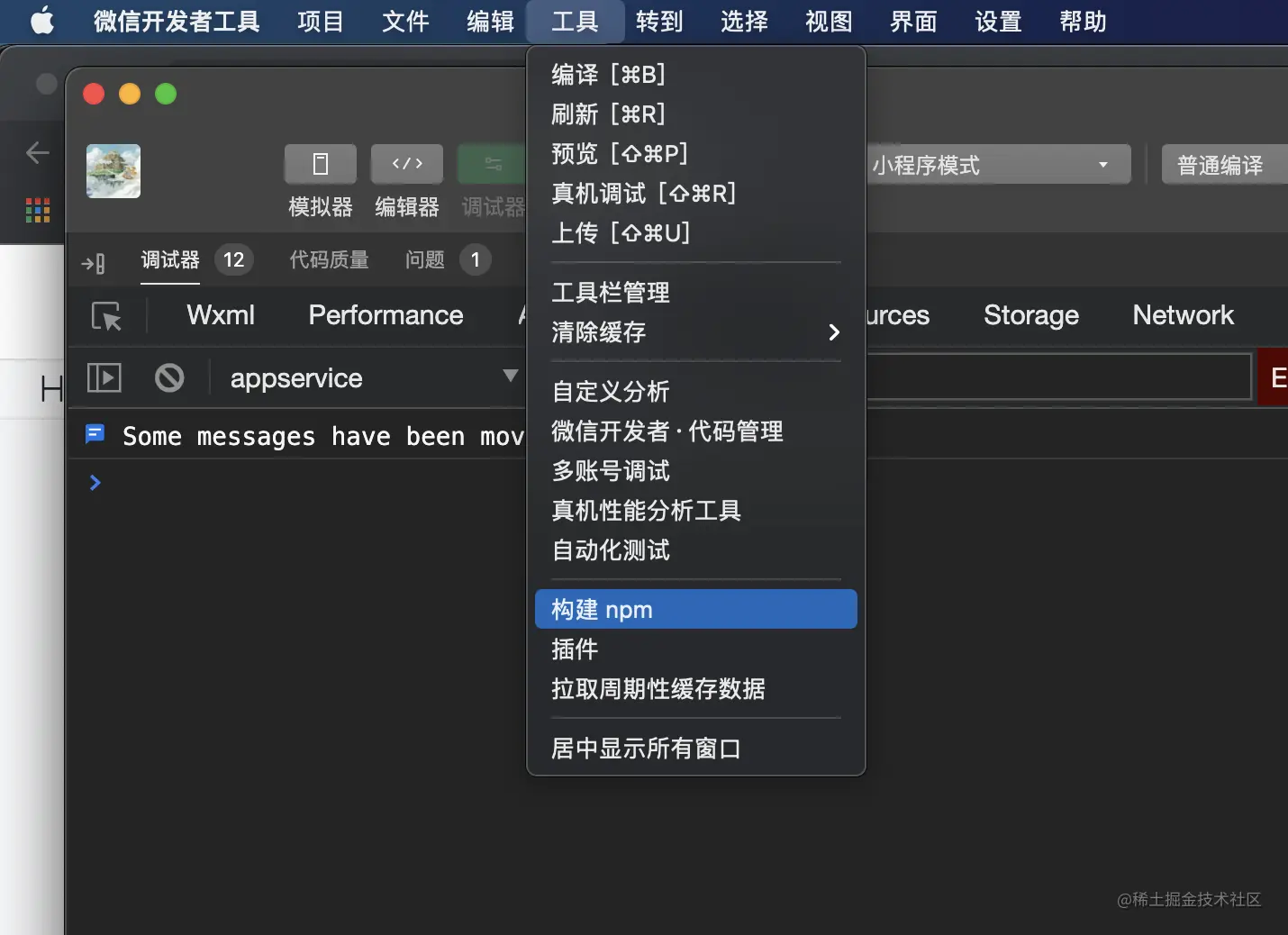Screen dimensions: 1288x935
Task: Click the back arrow in background window
Action: tap(37, 152)
